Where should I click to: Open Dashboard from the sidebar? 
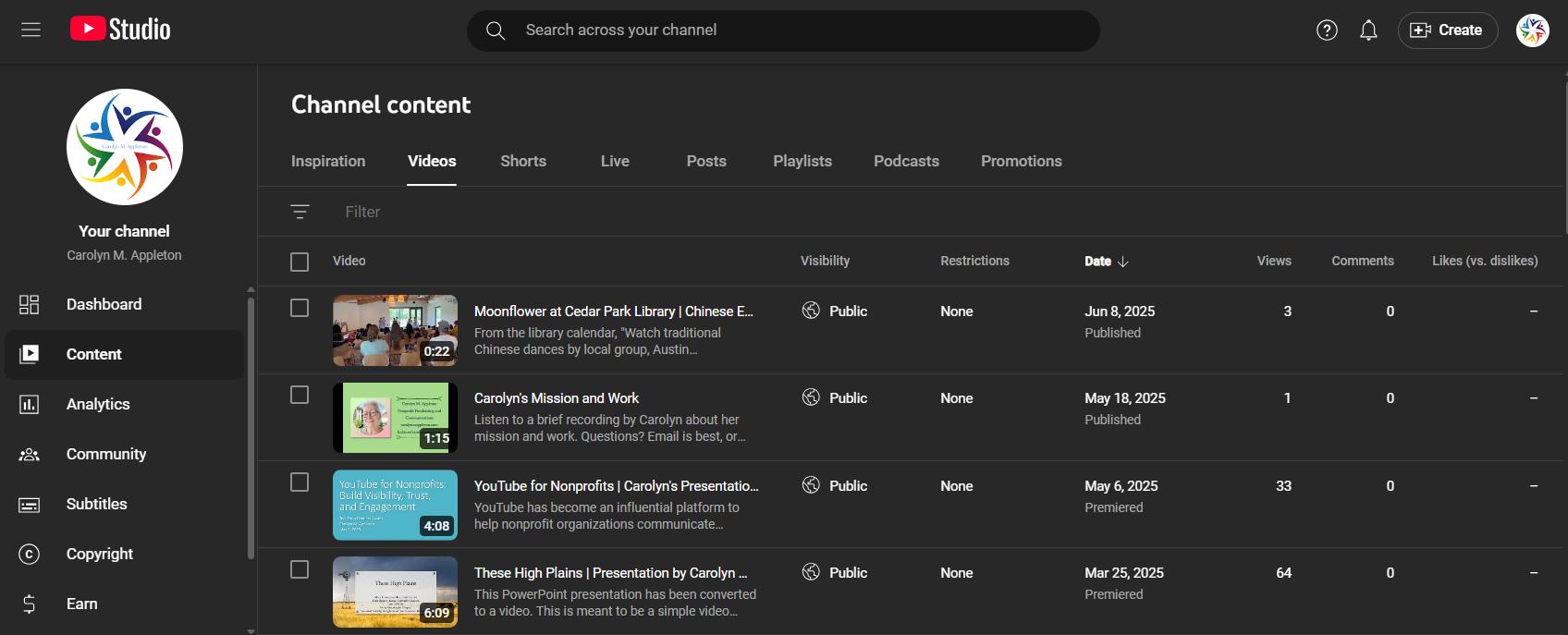pyautogui.click(x=104, y=304)
